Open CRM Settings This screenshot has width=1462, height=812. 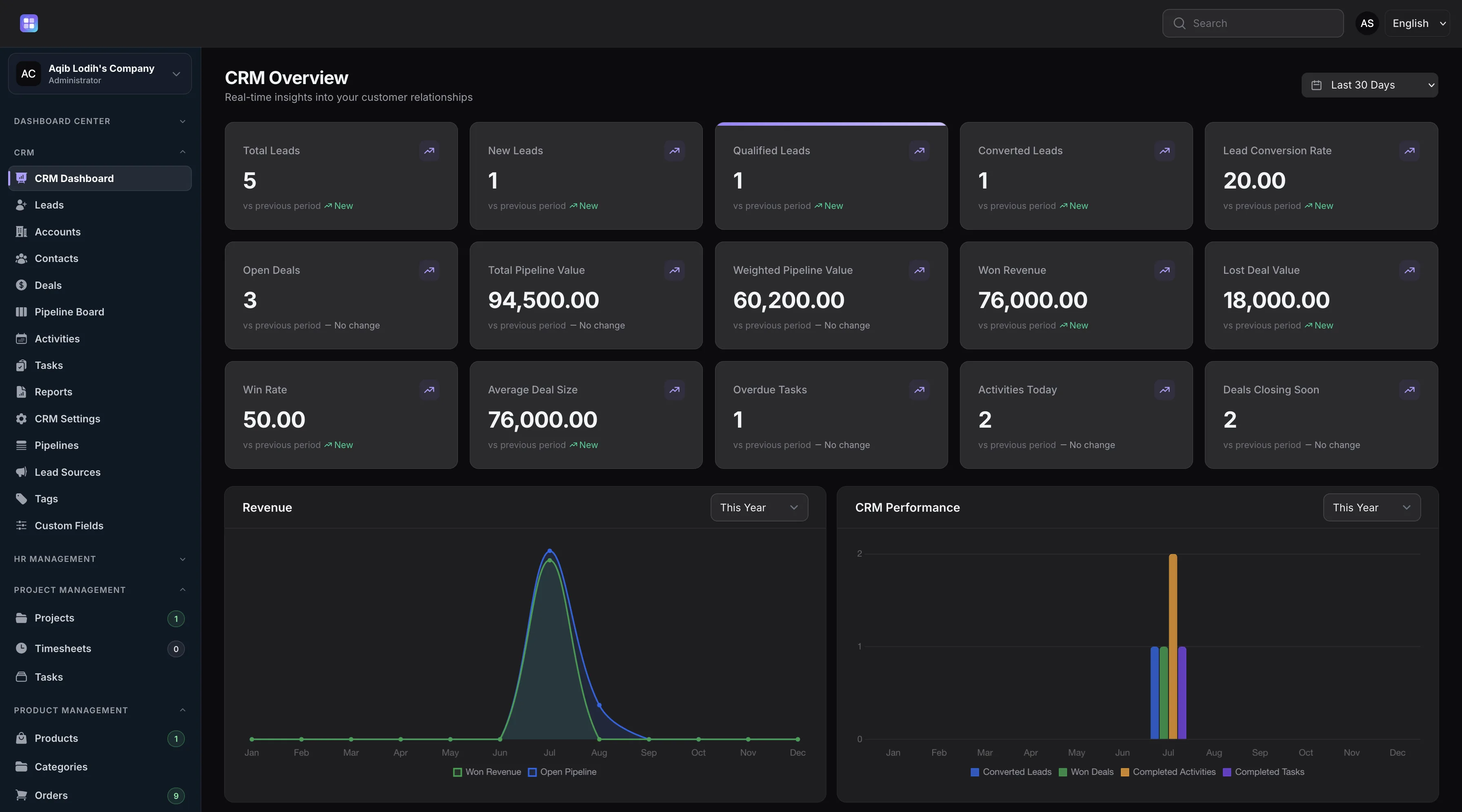(100, 419)
